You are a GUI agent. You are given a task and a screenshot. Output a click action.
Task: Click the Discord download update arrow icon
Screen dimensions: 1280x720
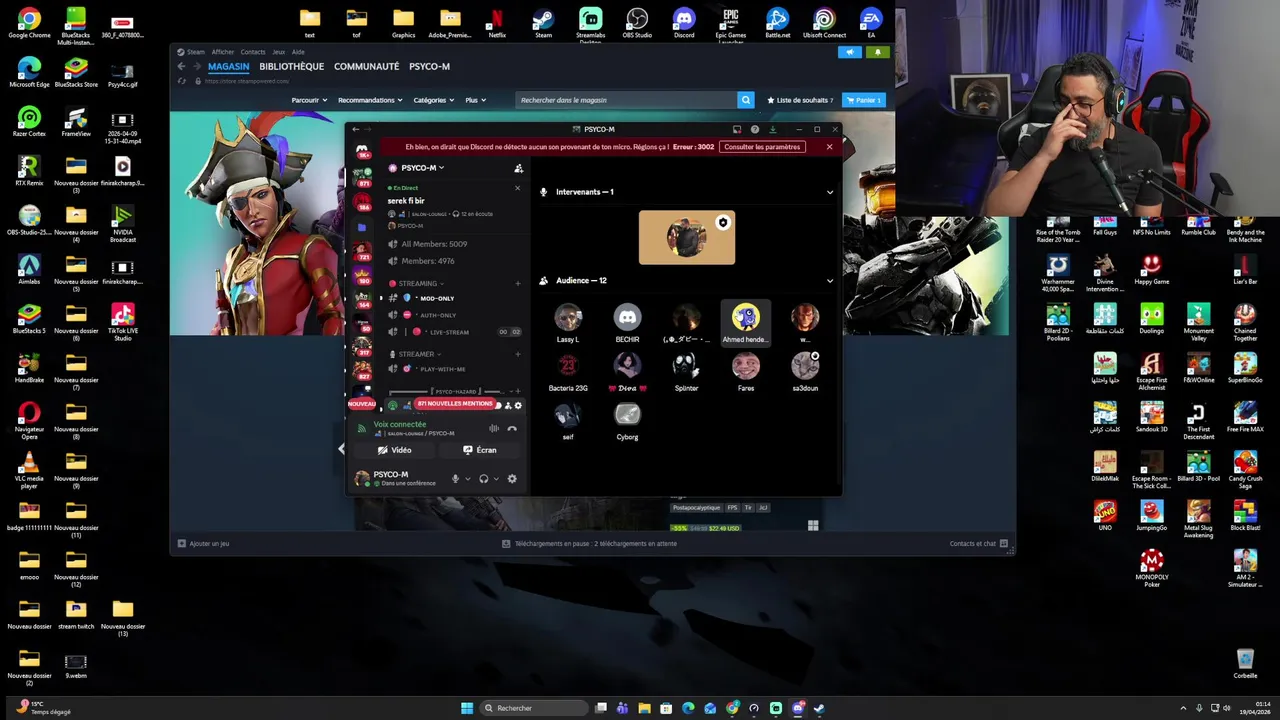coord(772,129)
